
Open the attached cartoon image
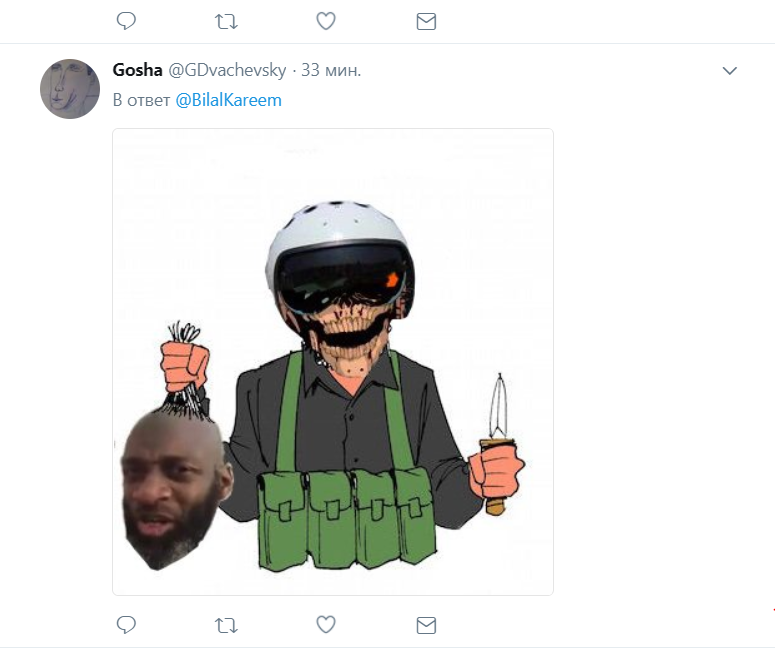333,362
